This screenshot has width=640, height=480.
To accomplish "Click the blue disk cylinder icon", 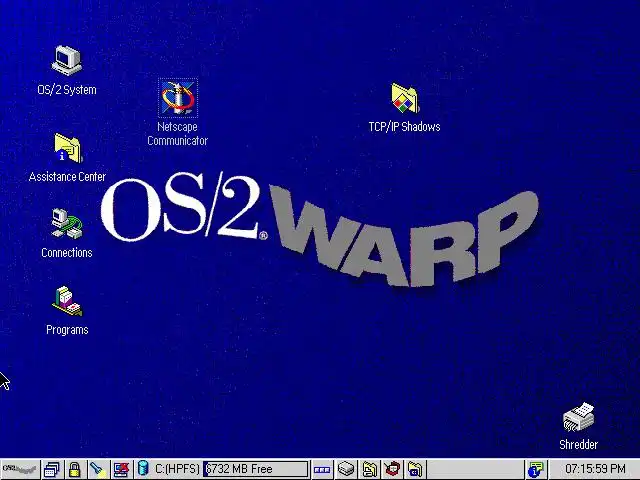I will (143, 468).
